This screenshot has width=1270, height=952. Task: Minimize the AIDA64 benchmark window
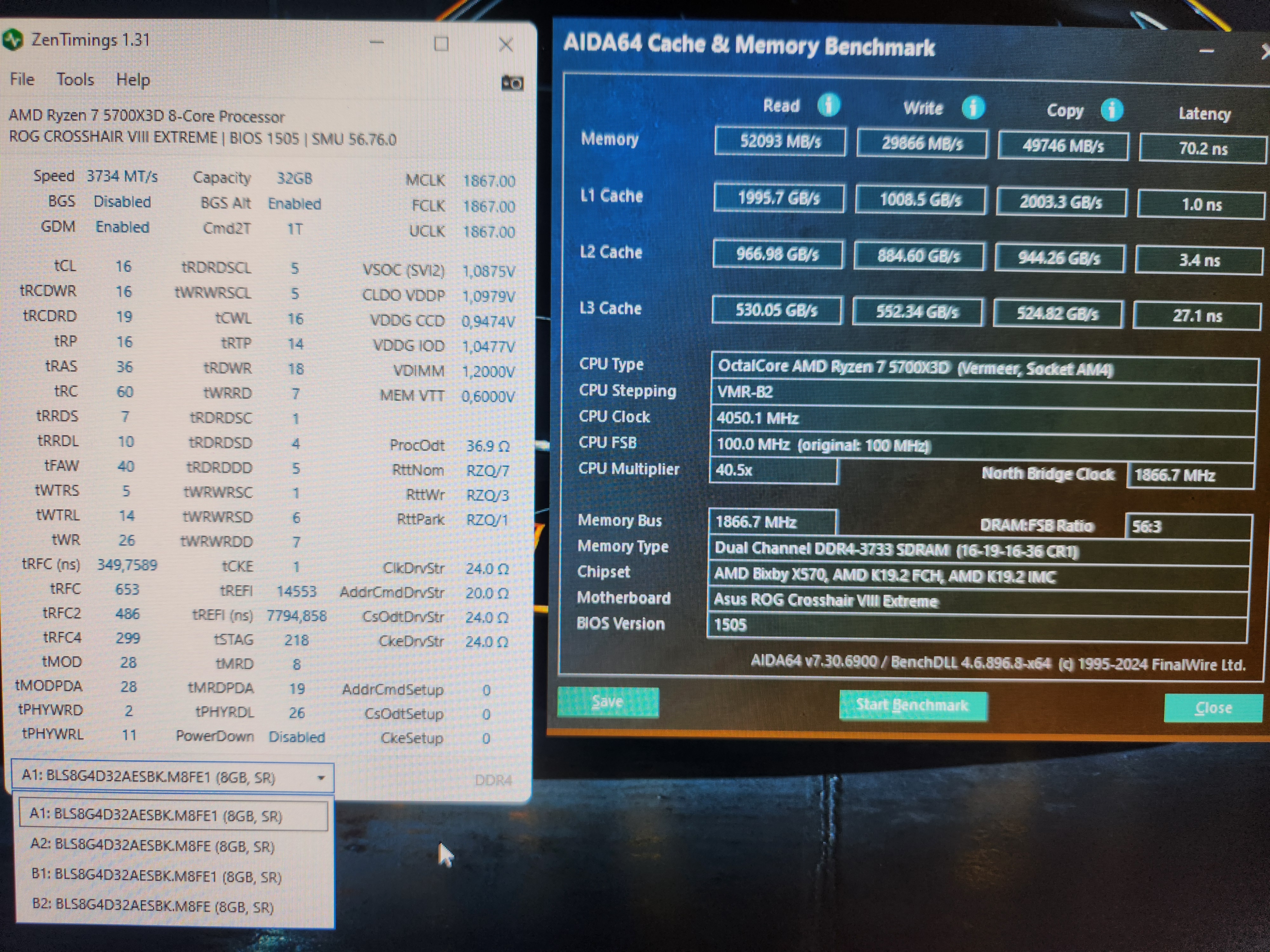tap(1206, 52)
